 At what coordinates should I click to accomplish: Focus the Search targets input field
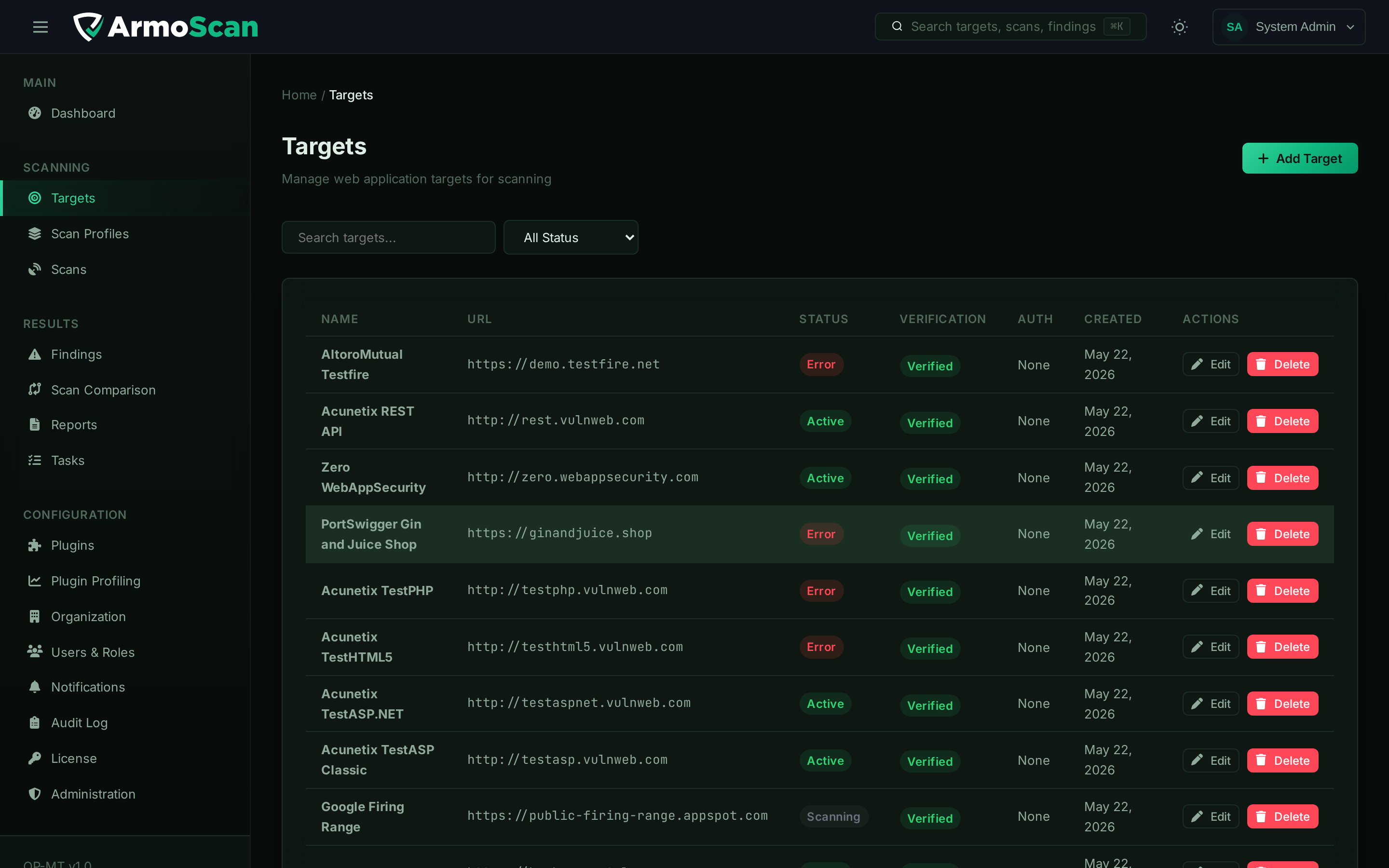click(x=389, y=238)
